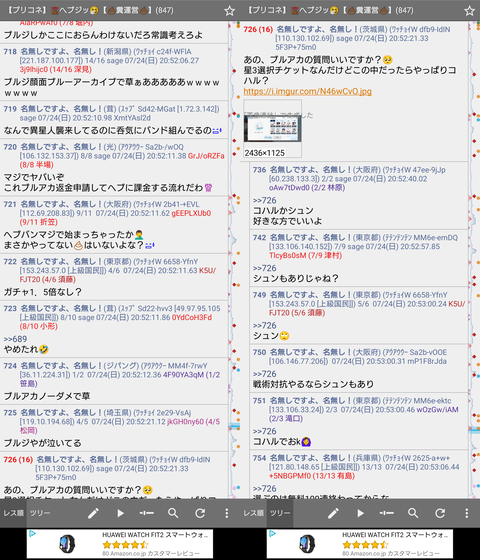This screenshot has width=480, height=560.
Task: Bookmark thread with left pane star icon
Action: coord(229,11)
